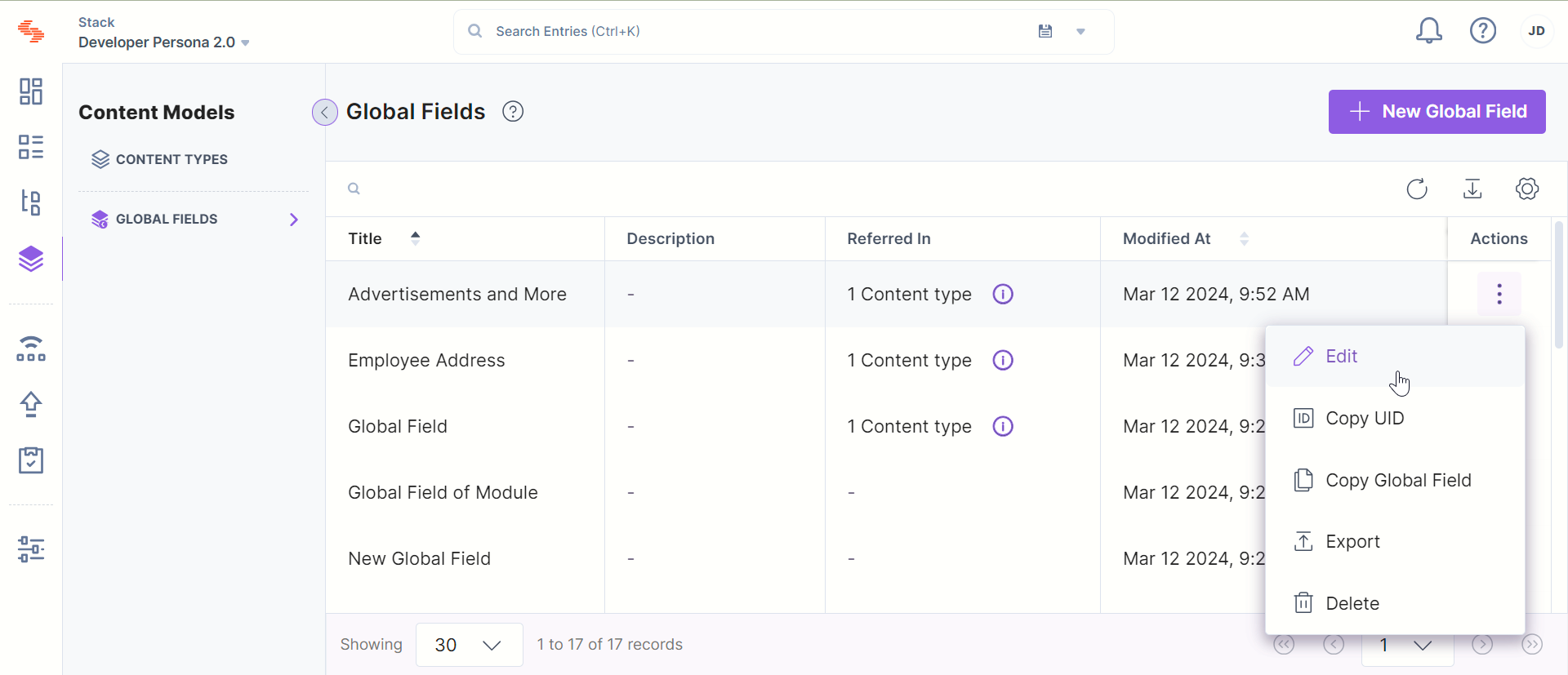
Task: Click the Referred In column header
Action: (889, 238)
